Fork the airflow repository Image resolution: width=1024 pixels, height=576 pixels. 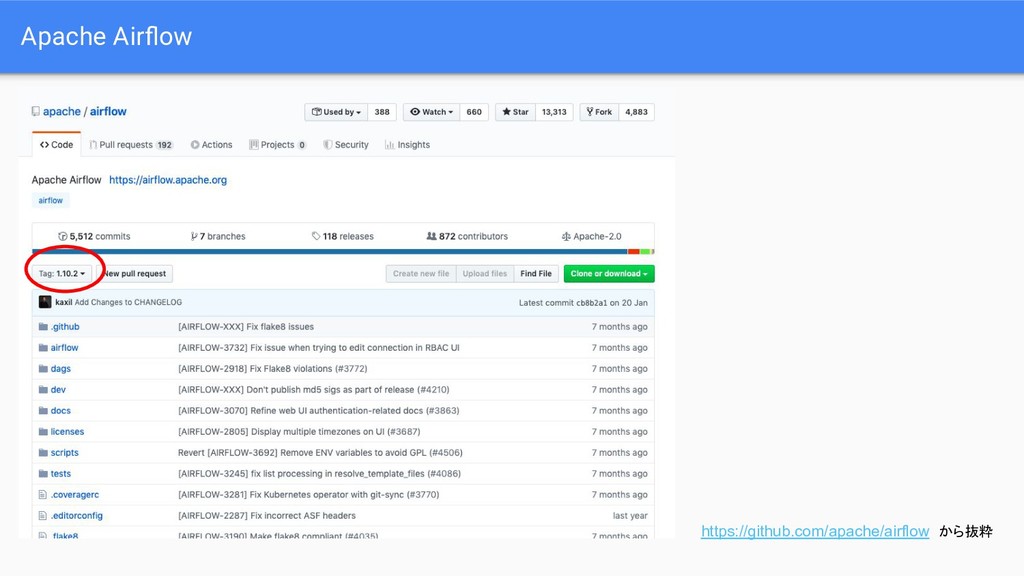[600, 112]
